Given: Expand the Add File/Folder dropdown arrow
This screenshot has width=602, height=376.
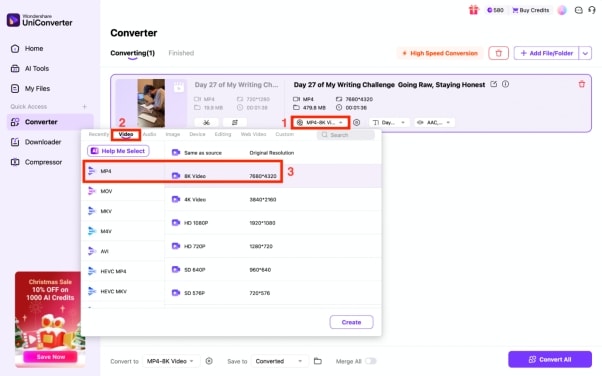Looking at the screenshot, I should pos(585,53).
